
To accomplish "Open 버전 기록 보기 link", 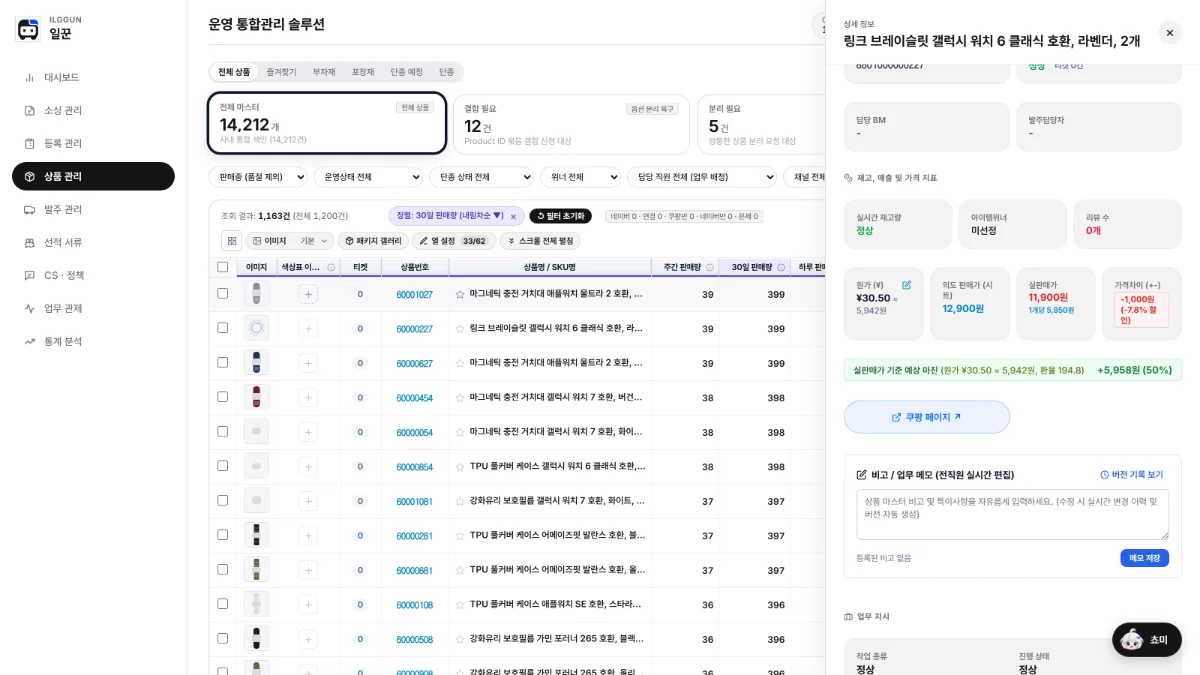I will 1132,474.
